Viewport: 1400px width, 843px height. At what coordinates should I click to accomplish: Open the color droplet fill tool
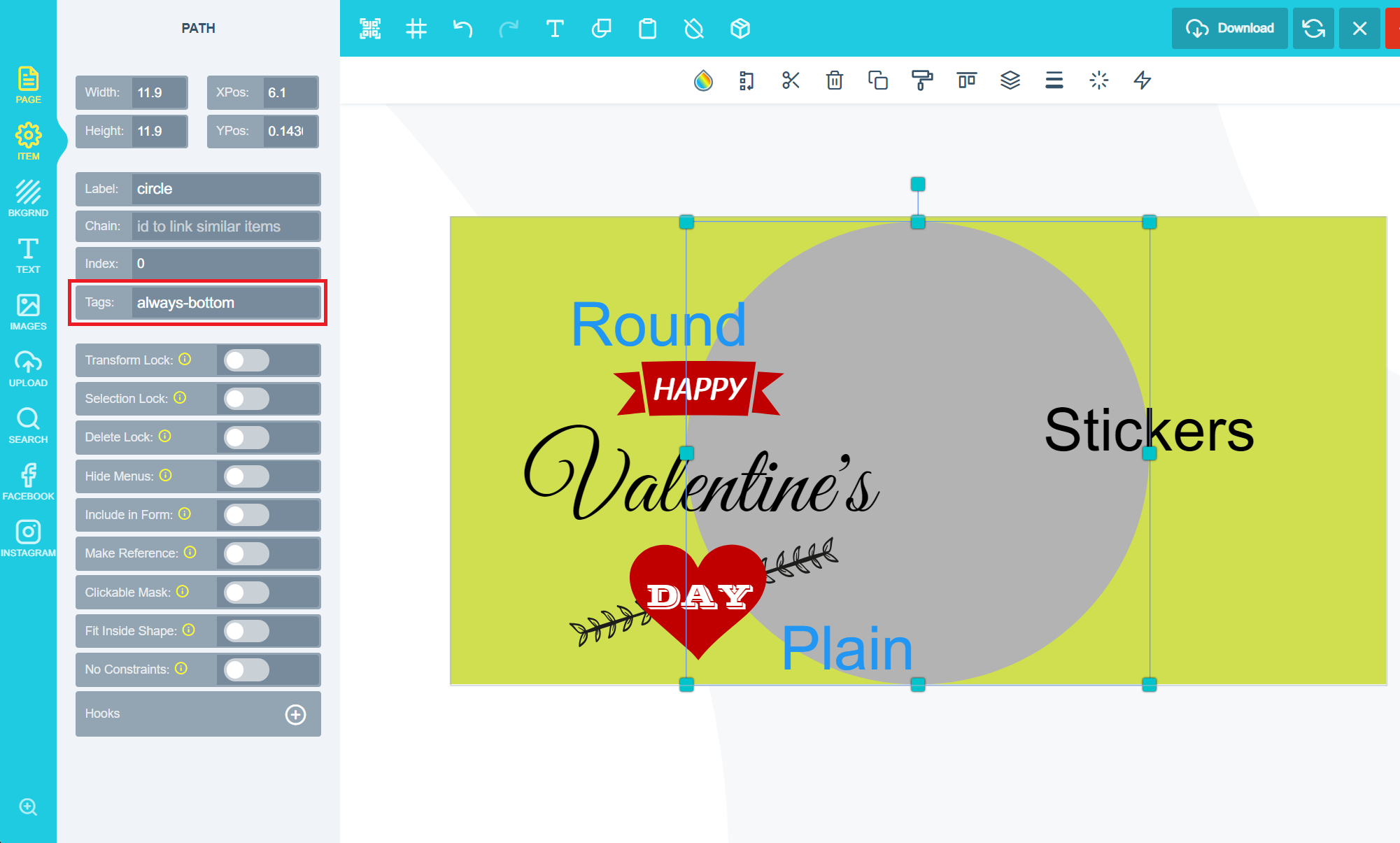coord(703,80)
